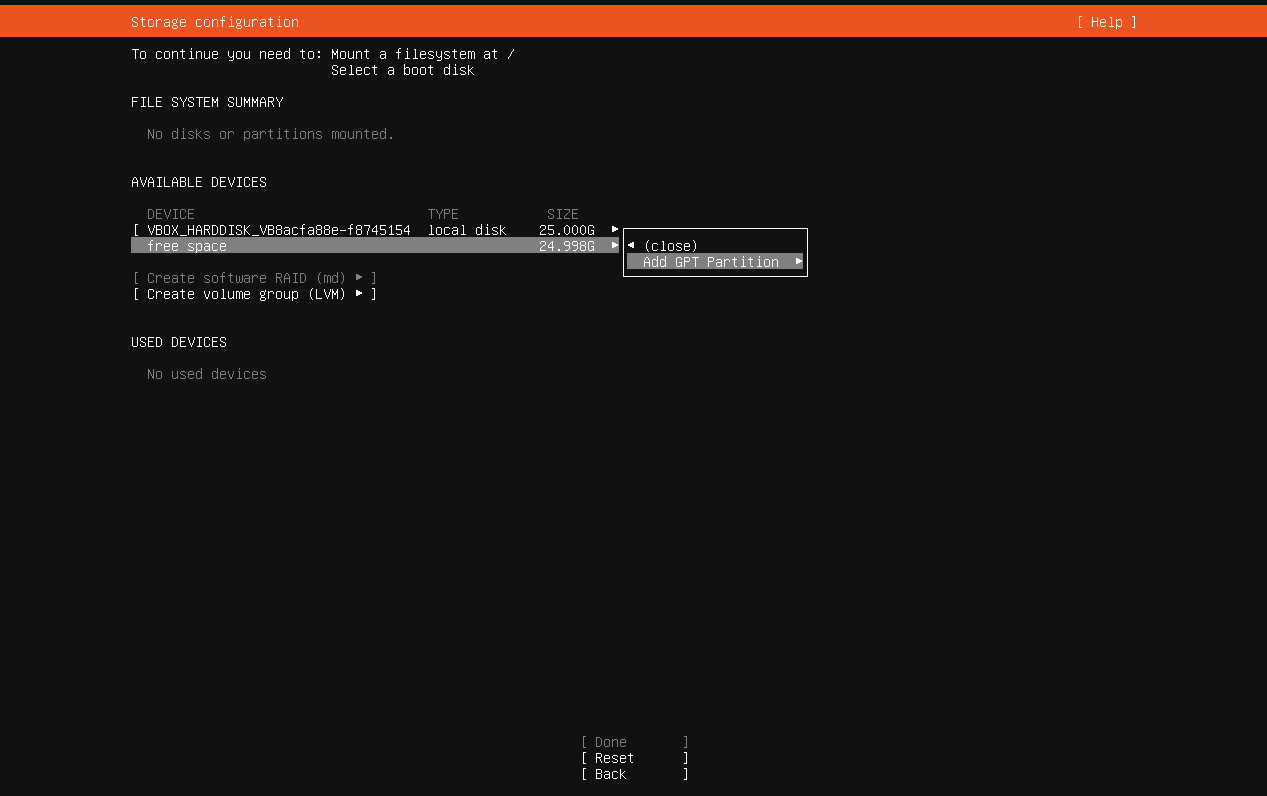
Task: Expand the free space actions arrow
Action: click(614, 245)
